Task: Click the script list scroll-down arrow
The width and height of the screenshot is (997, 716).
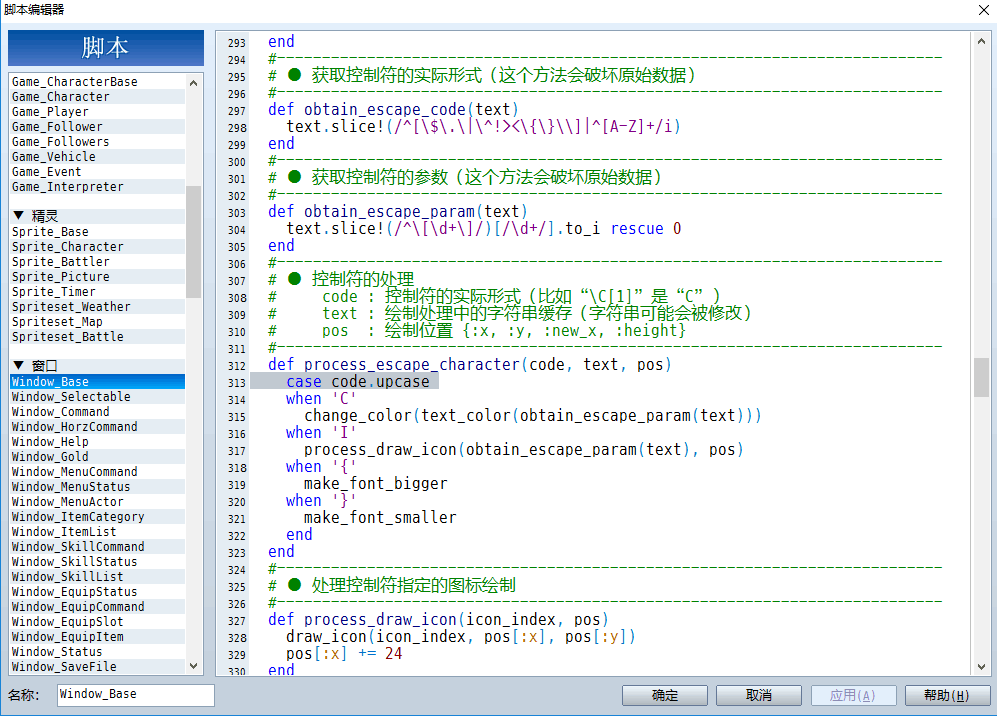Action: click(194, 666)
